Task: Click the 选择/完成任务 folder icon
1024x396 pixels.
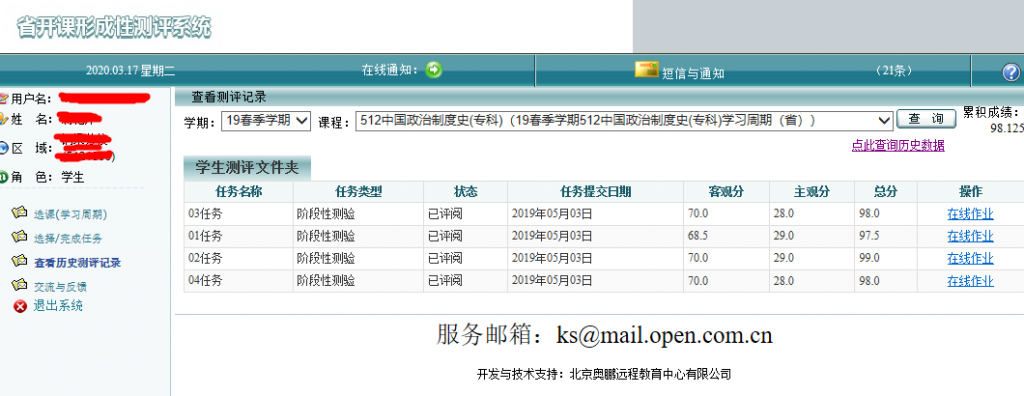Action: tap(20, 238)
